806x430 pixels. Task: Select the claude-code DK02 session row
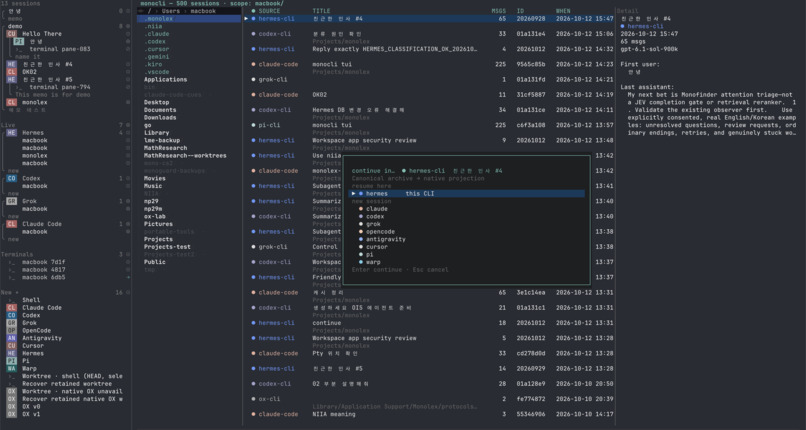pyautogui.click(x=431, y=95)
